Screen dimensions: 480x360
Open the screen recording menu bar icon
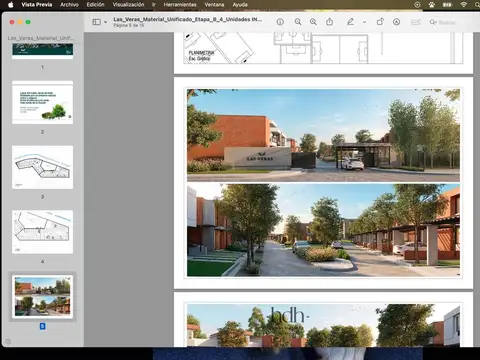click(417, 5)
